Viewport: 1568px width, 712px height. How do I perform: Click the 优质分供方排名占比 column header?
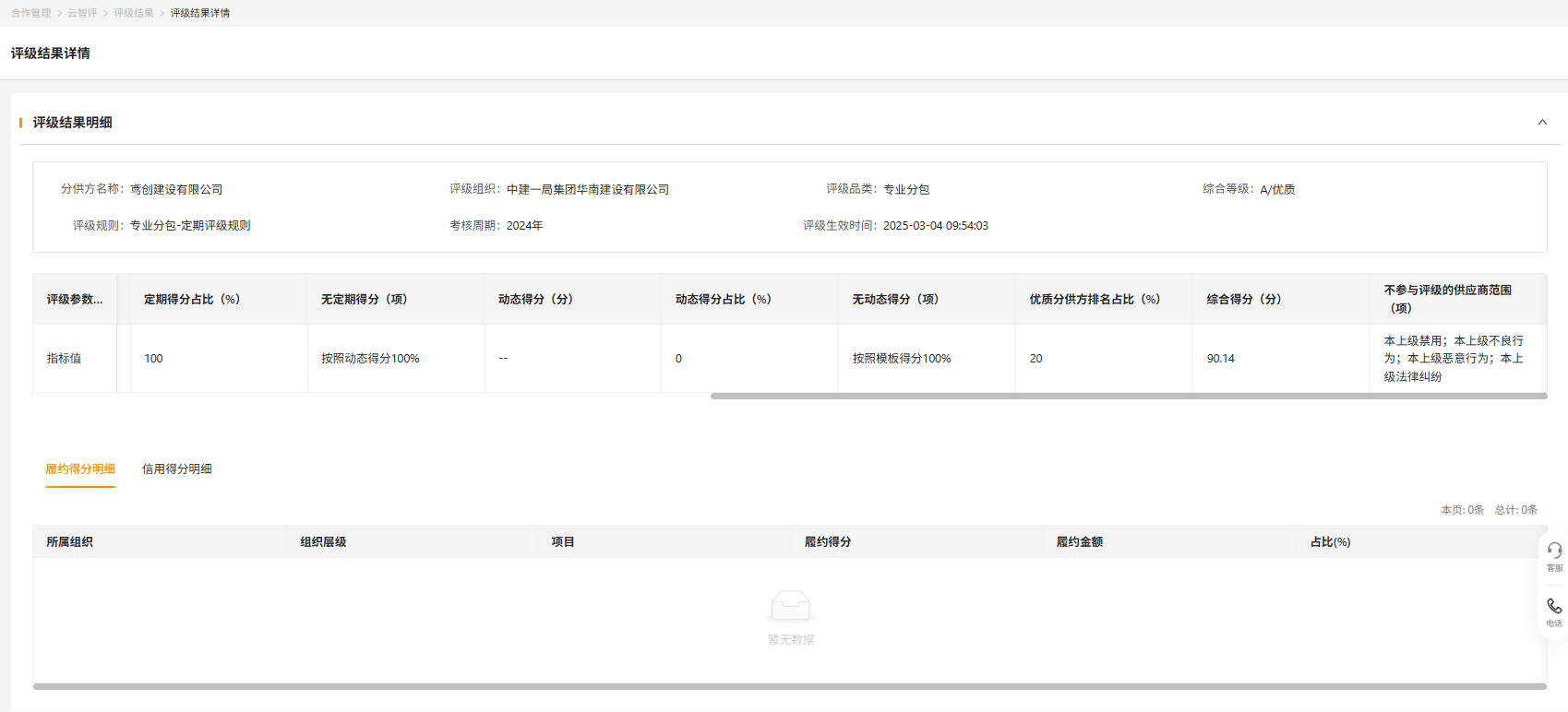coord(1095,299)
